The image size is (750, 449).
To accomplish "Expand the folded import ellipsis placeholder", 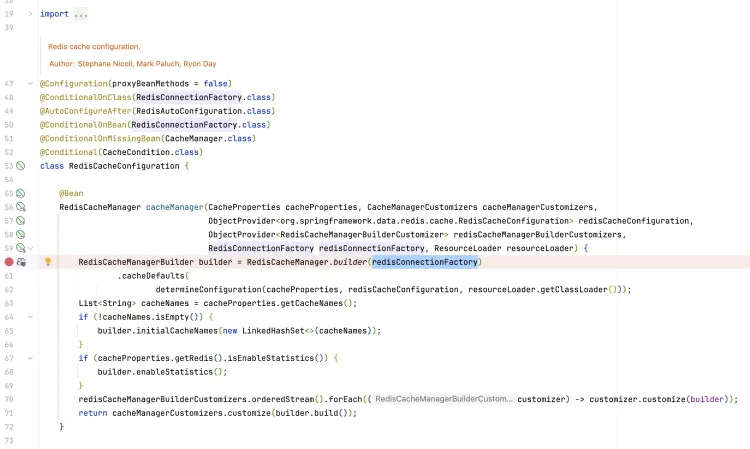I will (x=80, y=15).
